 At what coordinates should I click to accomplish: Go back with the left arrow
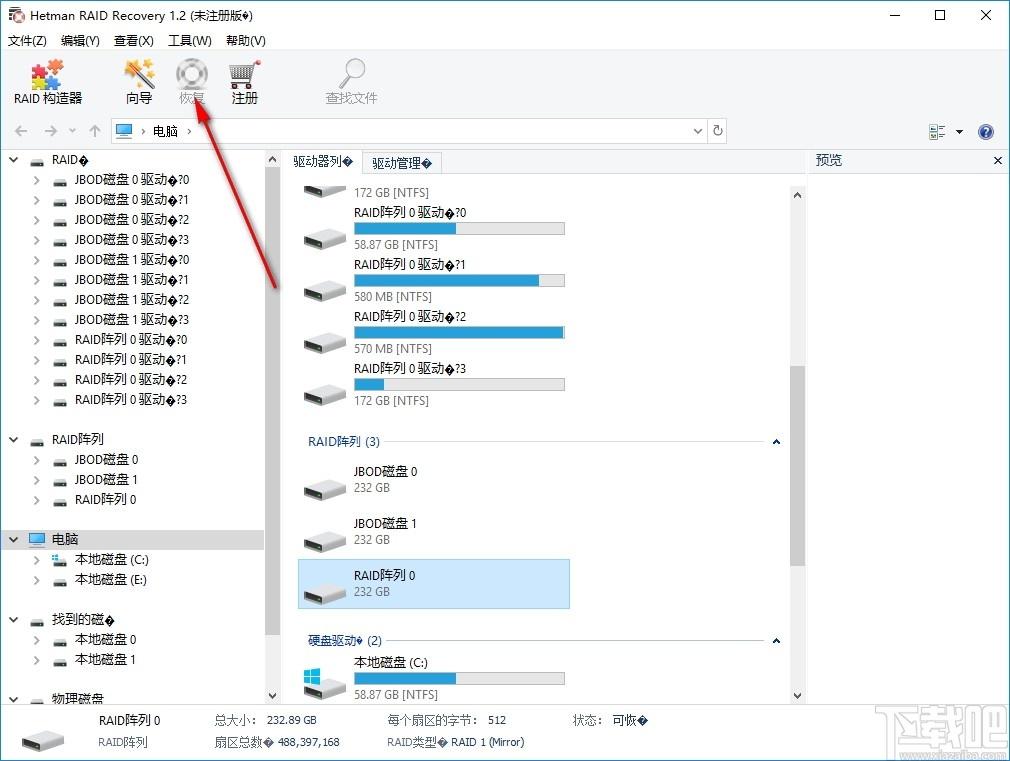(21, 131)
